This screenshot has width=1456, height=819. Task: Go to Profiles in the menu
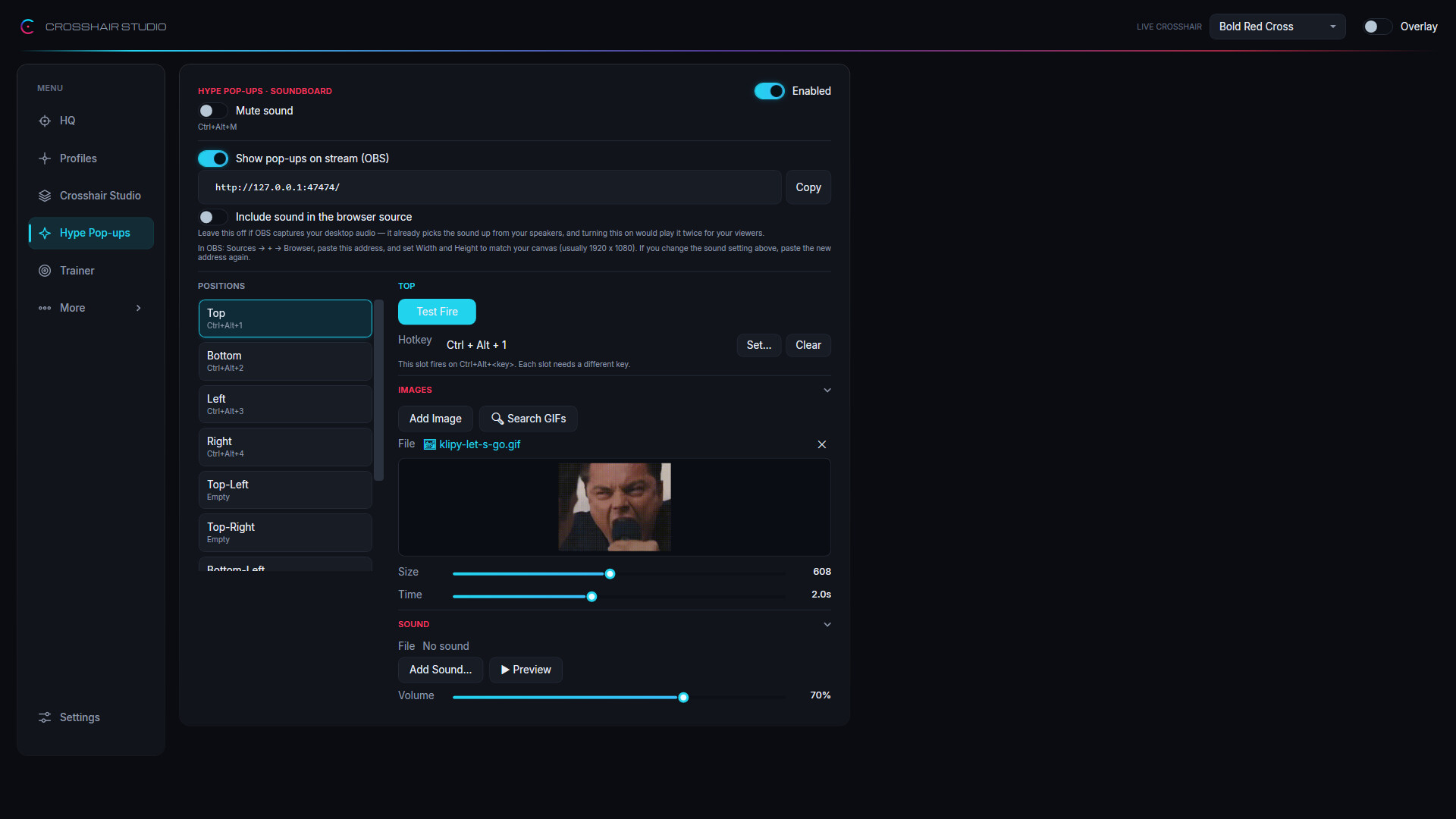pos(91,158)
